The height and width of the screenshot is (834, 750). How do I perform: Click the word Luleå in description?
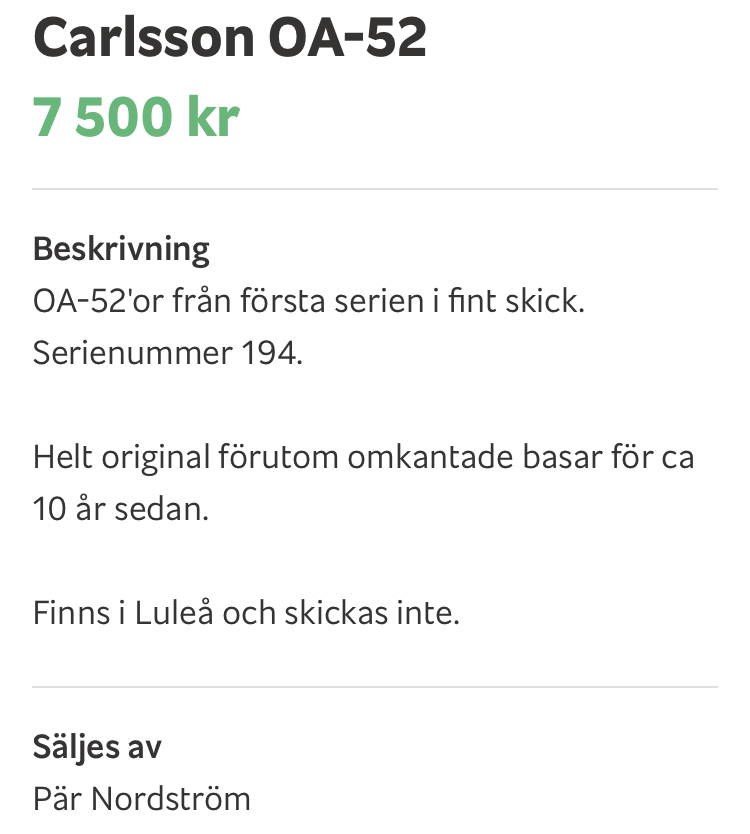point(174,612)
